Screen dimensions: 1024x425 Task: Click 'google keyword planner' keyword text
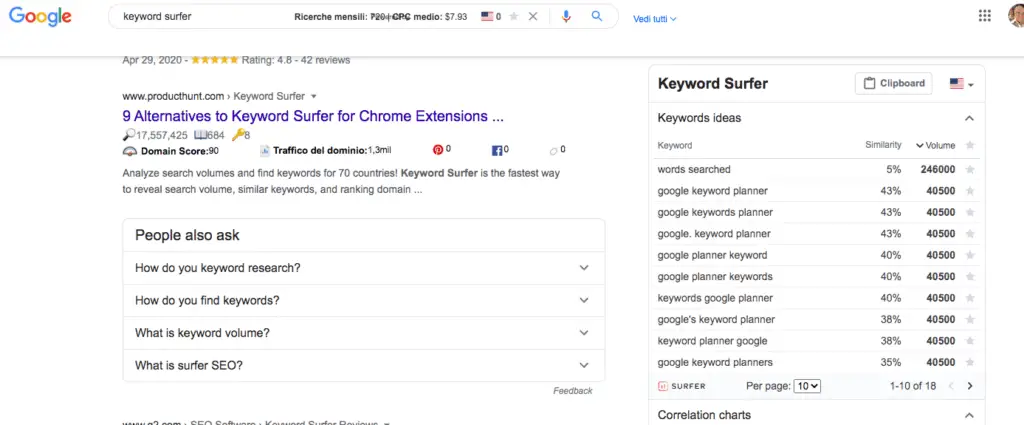(712, 191)
